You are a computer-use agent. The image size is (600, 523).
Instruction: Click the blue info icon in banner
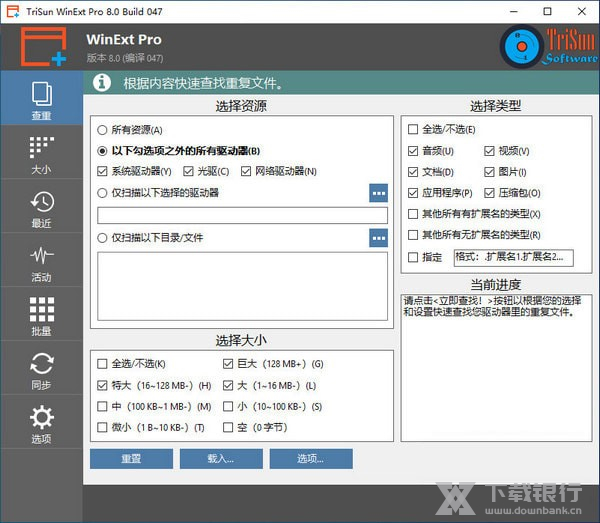click(102, 82)
